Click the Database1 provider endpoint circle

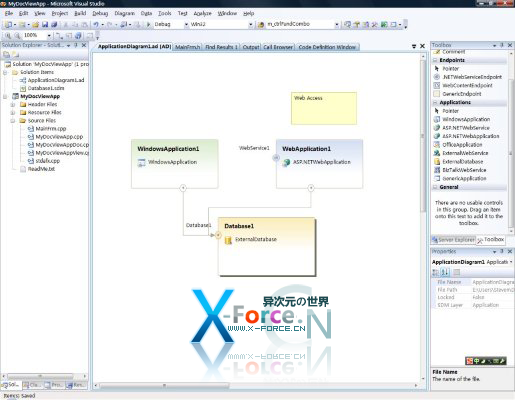pos(218,235)
